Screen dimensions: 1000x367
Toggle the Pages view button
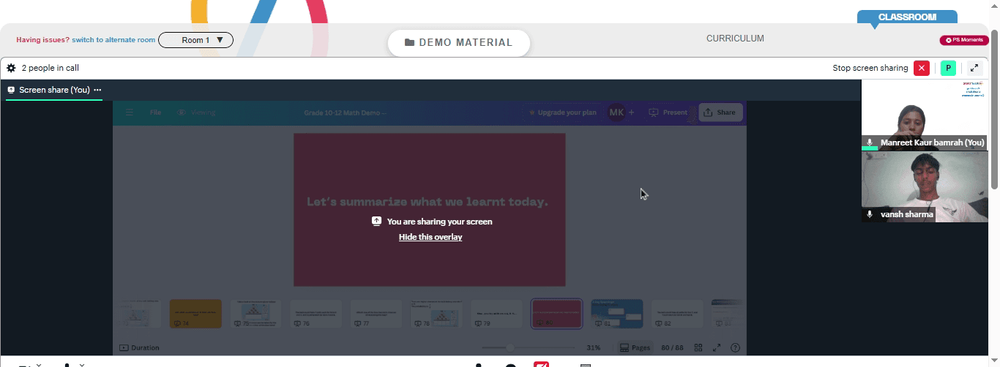click(635, 348)
